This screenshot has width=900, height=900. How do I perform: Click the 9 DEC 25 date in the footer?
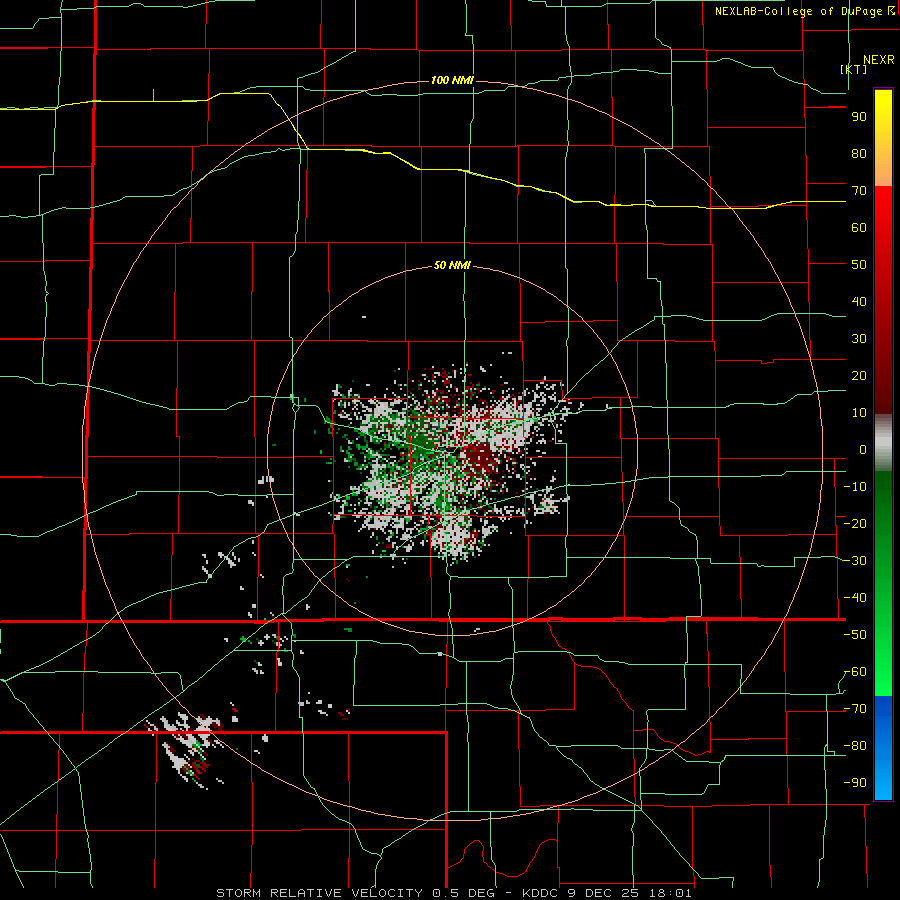(x=606, y=893)
